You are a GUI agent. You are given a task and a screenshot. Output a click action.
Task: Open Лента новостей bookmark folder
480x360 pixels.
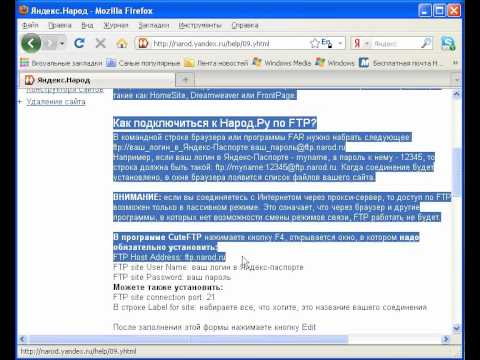coord(216,63)
